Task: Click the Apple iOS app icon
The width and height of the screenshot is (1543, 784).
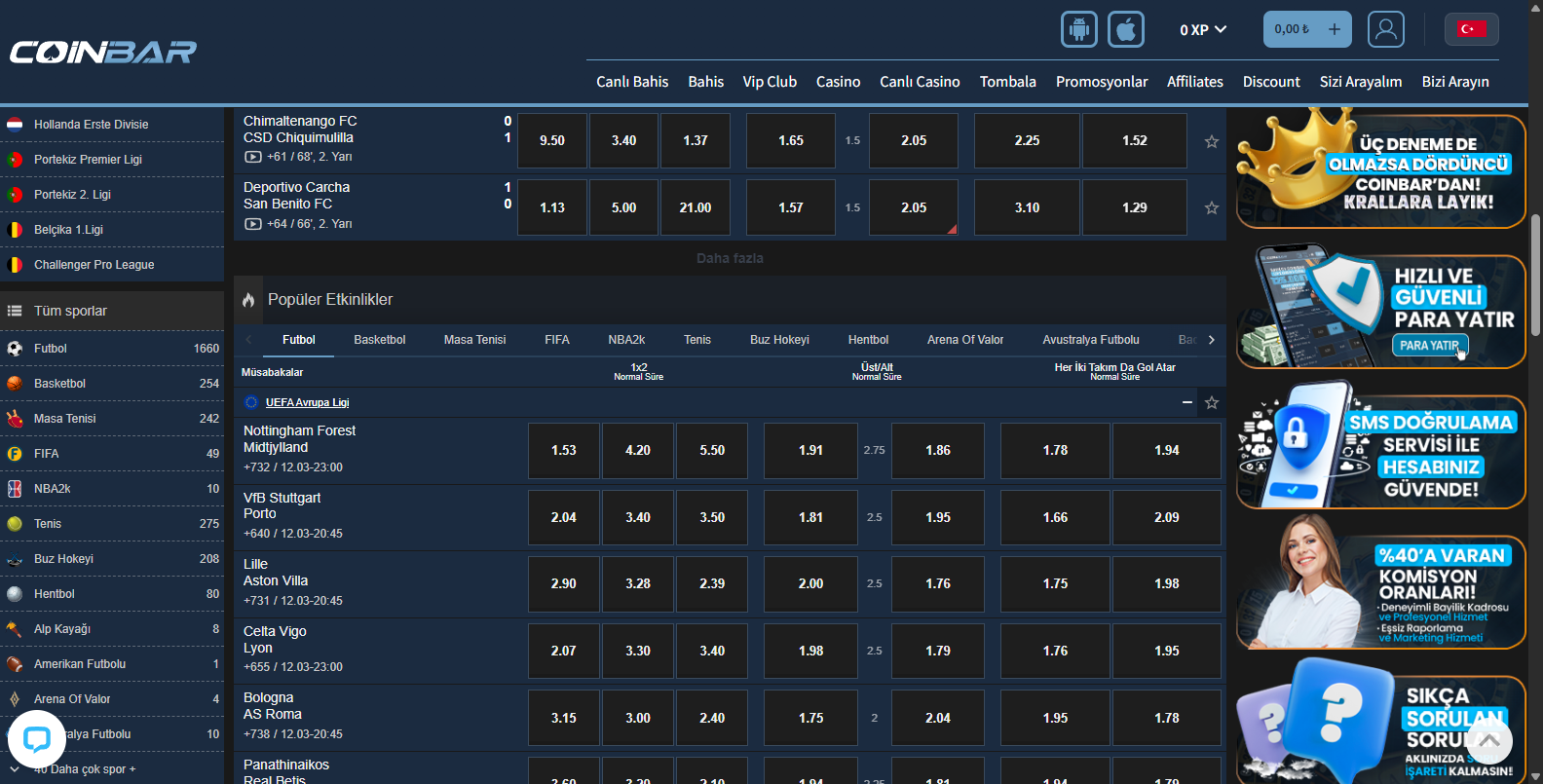Action: [1125, 29]
